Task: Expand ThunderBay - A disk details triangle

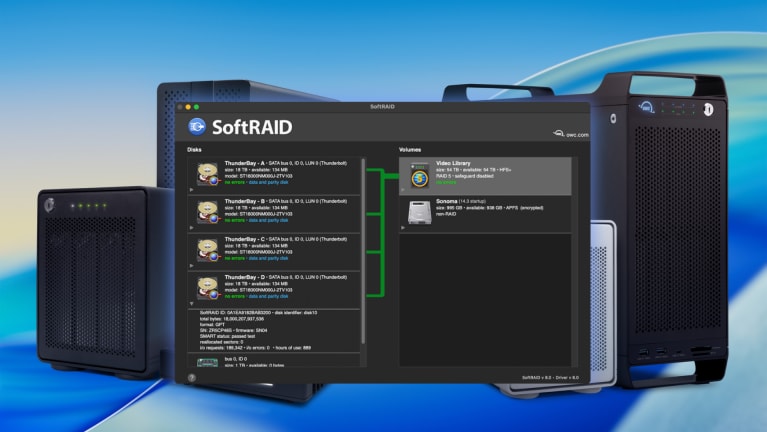Action: click(x=192, y=190)
